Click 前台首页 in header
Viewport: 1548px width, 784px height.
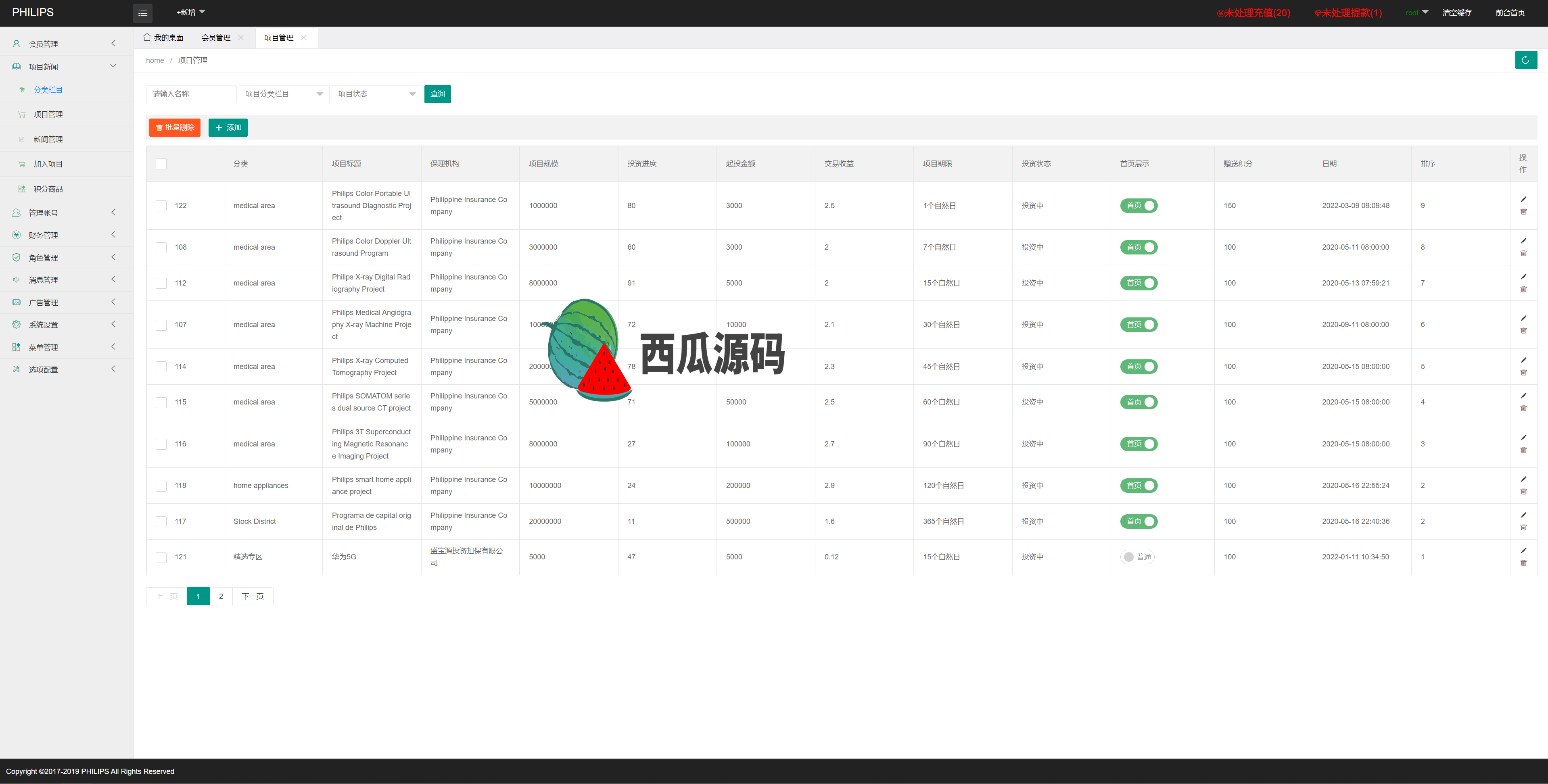tap(1510, 13)
